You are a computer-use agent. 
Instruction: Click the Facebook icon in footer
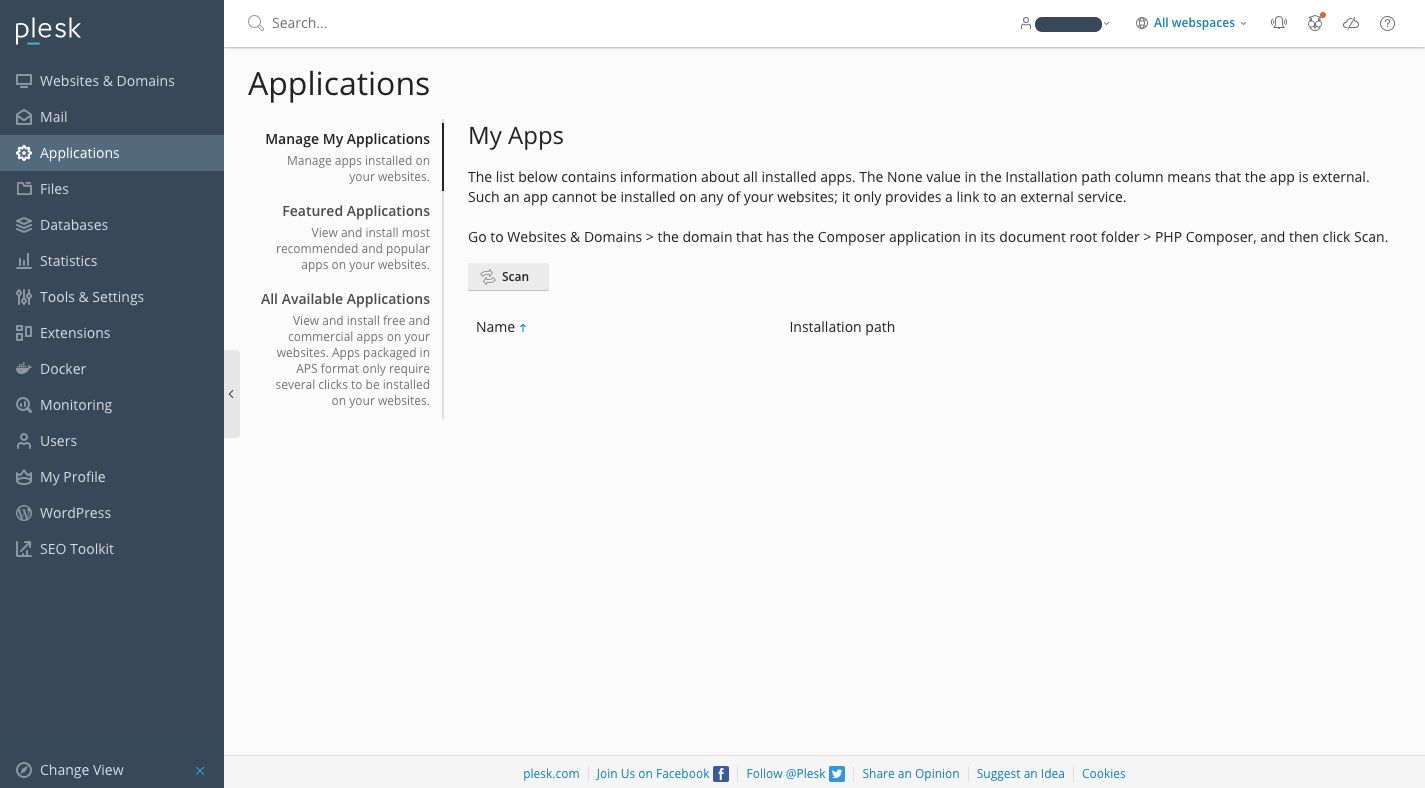[721, 774]
